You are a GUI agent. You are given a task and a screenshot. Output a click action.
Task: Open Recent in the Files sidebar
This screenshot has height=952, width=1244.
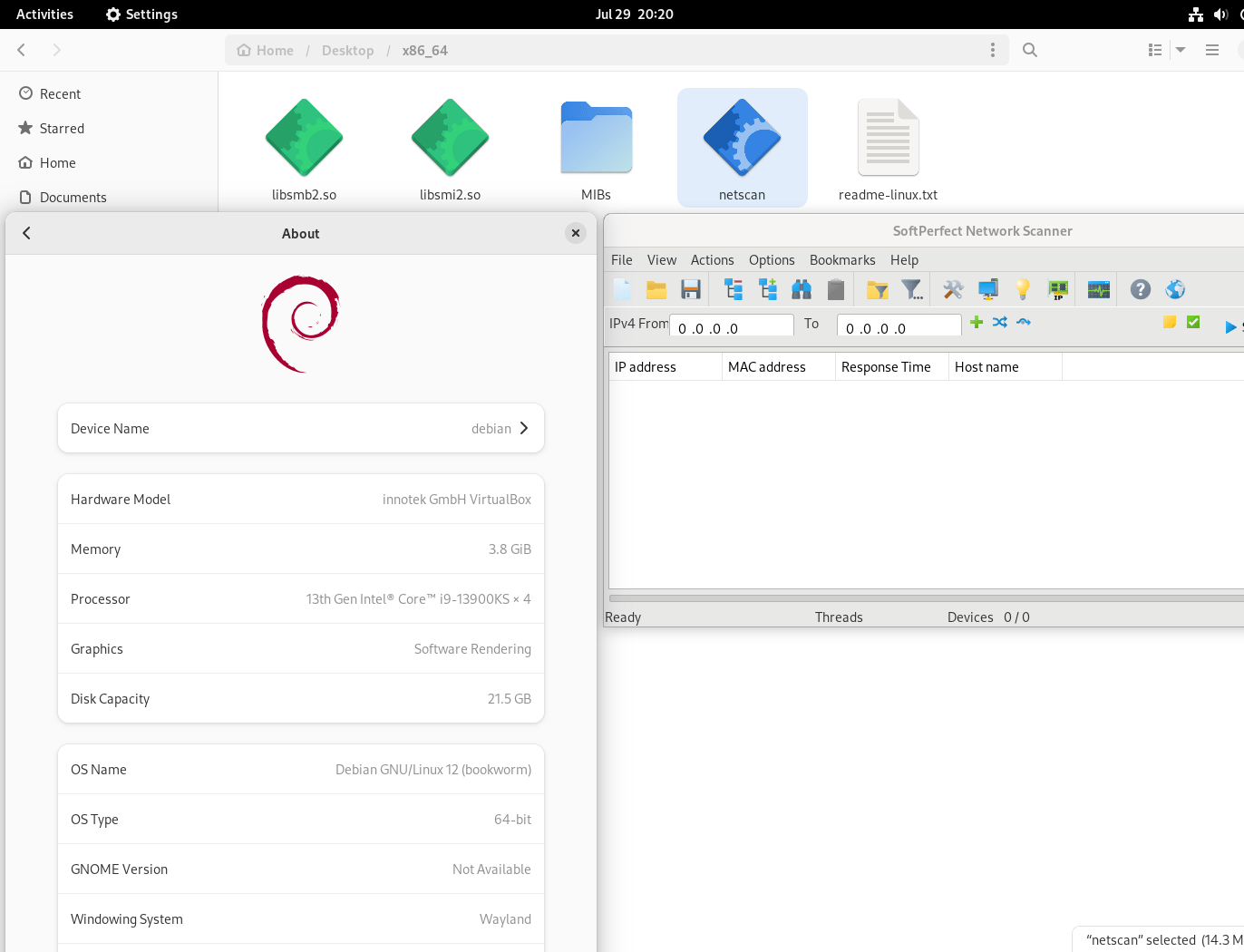109,94
